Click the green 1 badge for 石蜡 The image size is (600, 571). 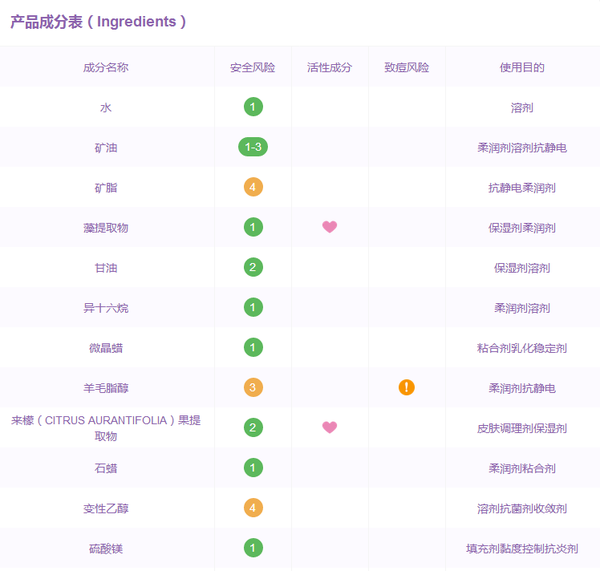click(253, 468)
